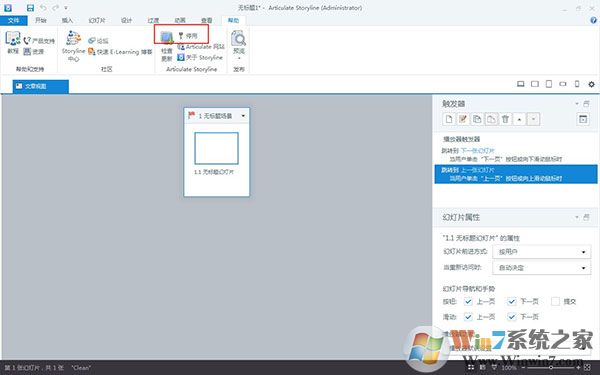
Task: Switch to the 幻灯片 (Slides) ribbon tab
Action: [97, 20]
